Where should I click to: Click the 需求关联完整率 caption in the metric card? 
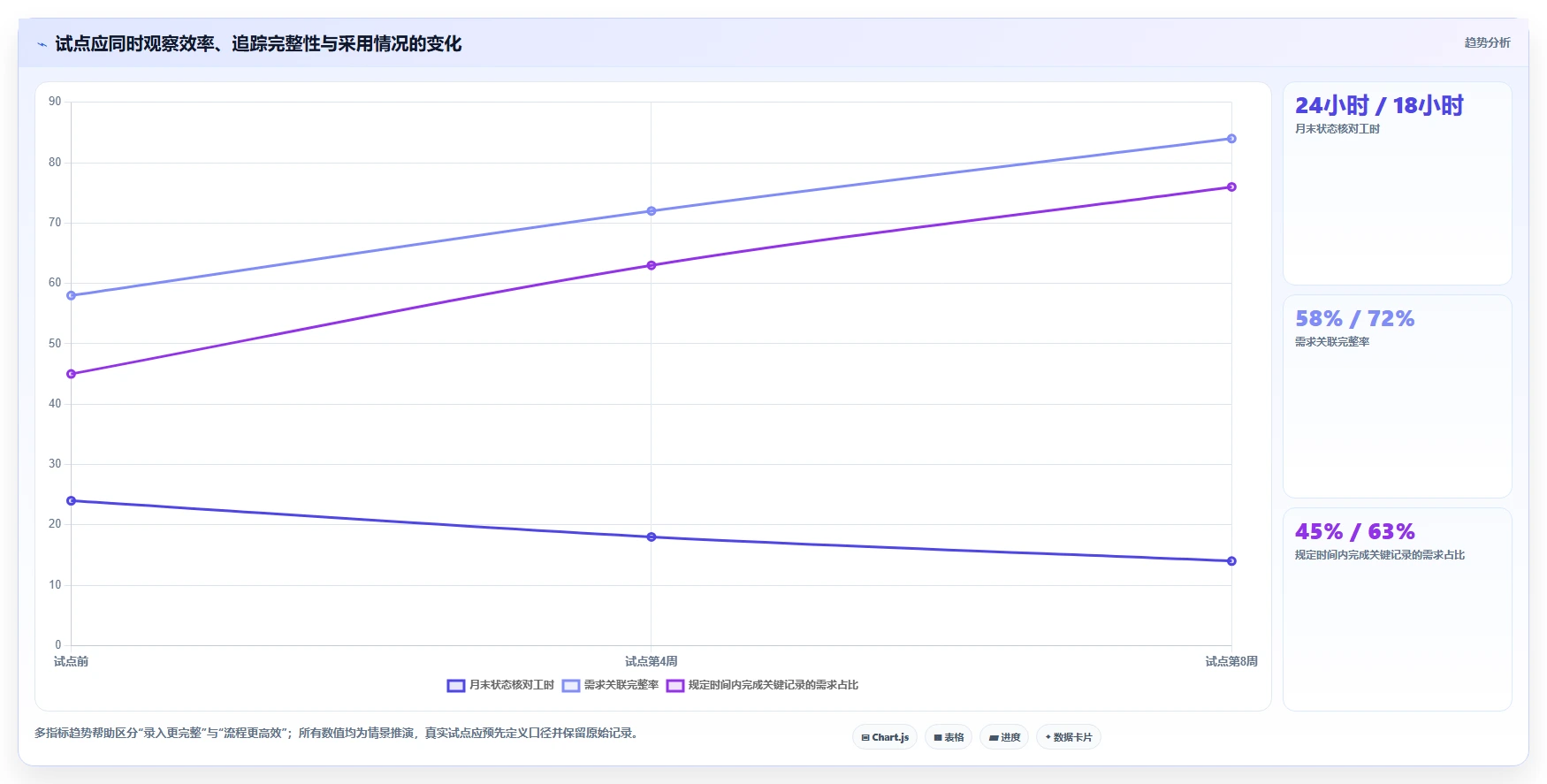pyautogui.click(x=1332, y=342)
